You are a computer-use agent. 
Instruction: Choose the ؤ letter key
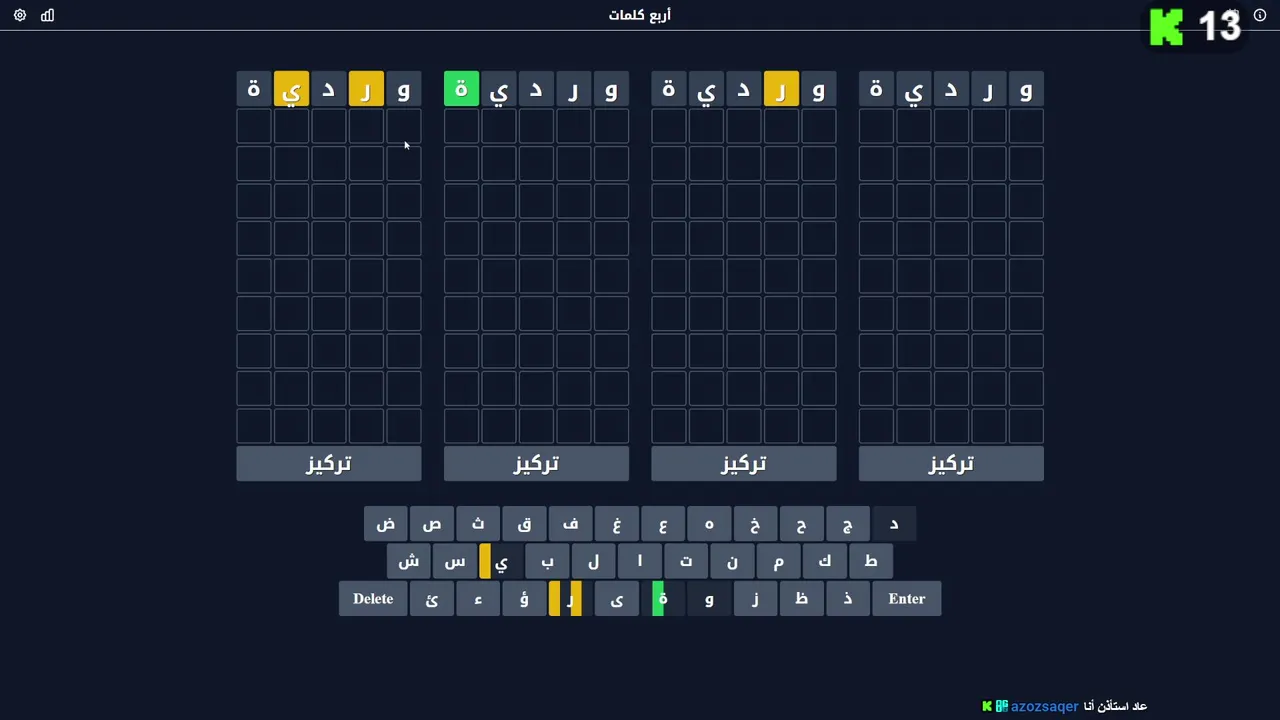[x=524, y=599]
